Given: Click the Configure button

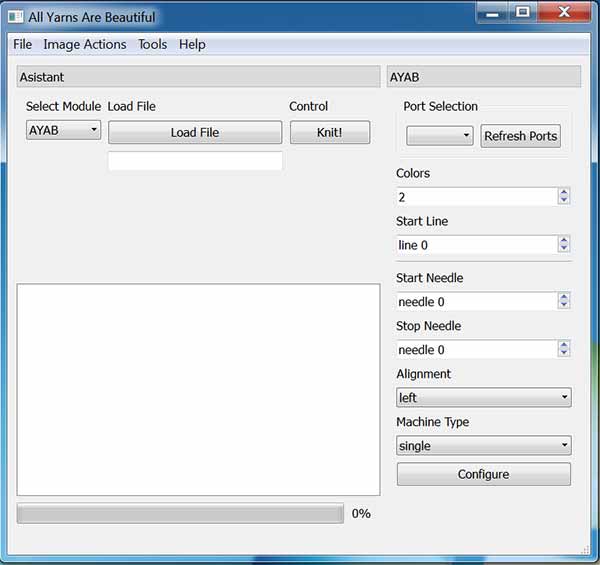Looking at the screenshot, I should 484,474.
